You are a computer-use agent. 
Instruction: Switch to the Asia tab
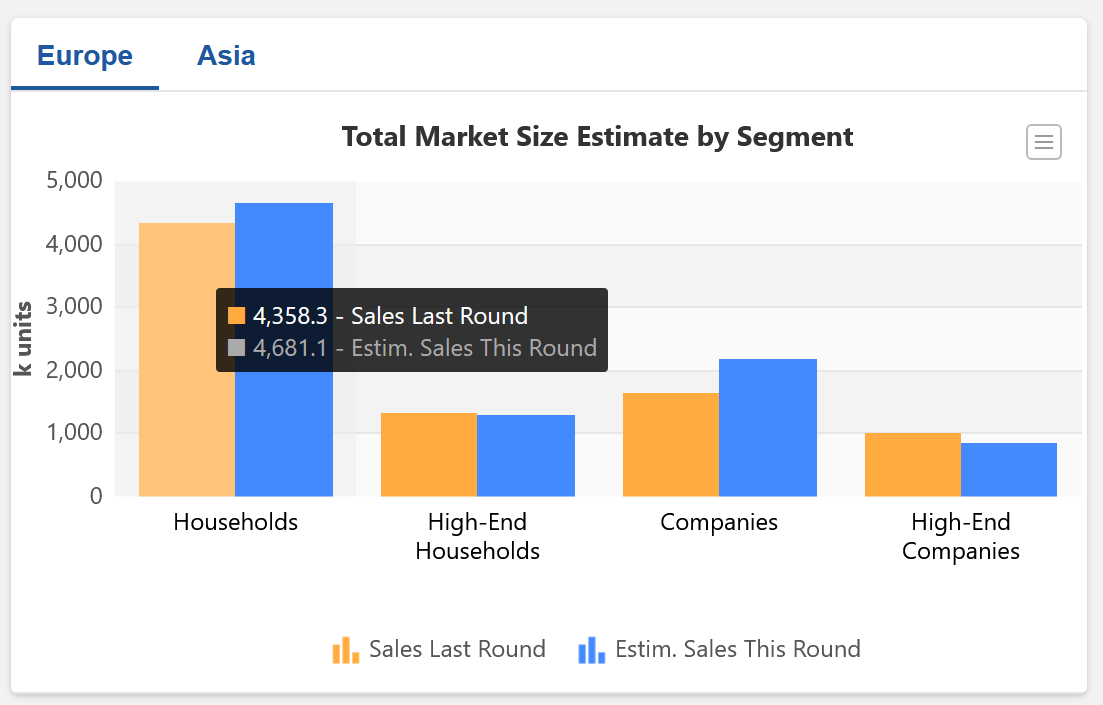[226, 55]
